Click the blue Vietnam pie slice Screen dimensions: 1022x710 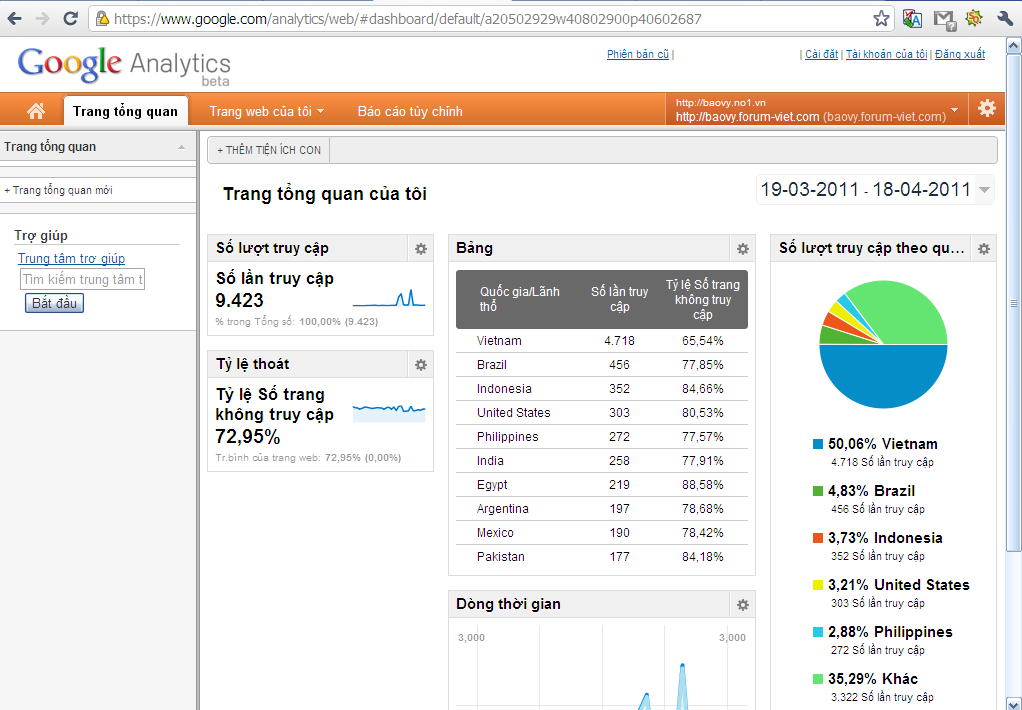click(883, 378)
